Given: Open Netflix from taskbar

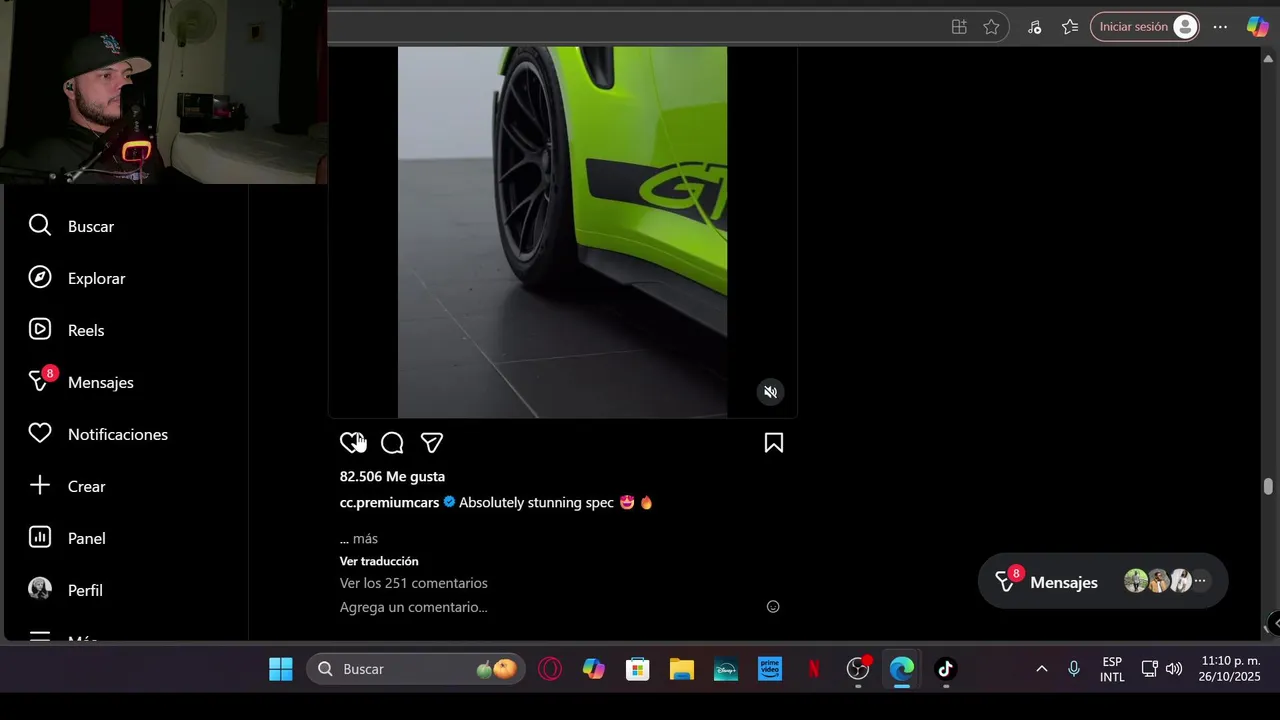Looking at the screenshot, I should click(814, 669).
